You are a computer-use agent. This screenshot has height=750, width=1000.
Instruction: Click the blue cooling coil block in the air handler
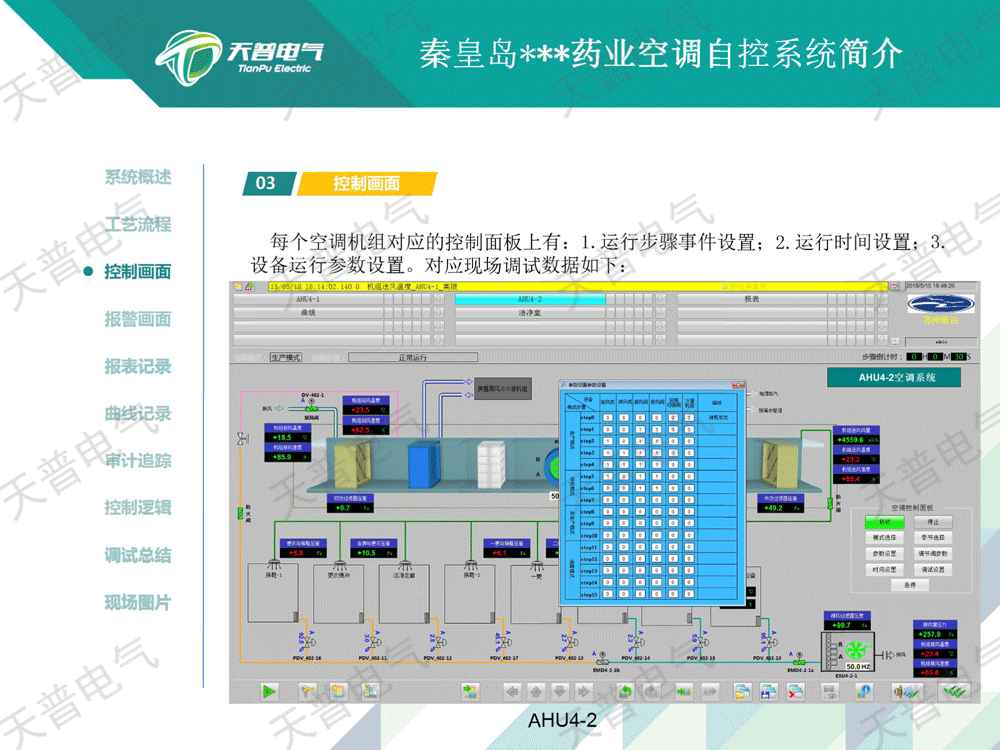pos(423,464)
